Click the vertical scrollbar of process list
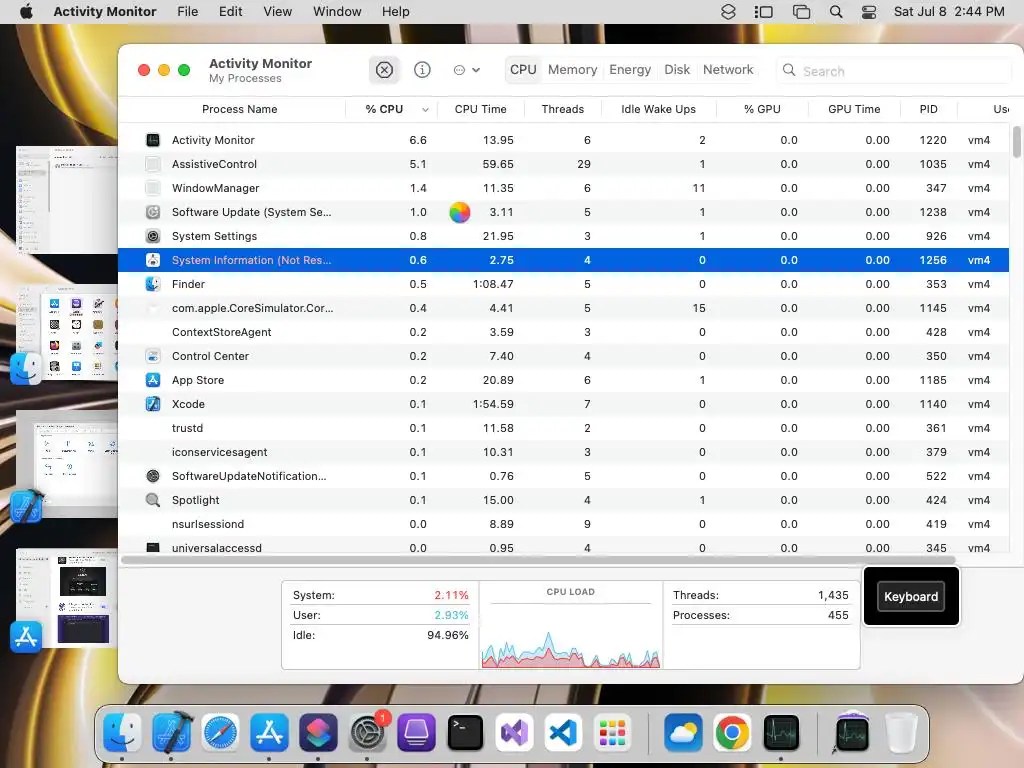Screen dimensions: 1024x768 1016,142
